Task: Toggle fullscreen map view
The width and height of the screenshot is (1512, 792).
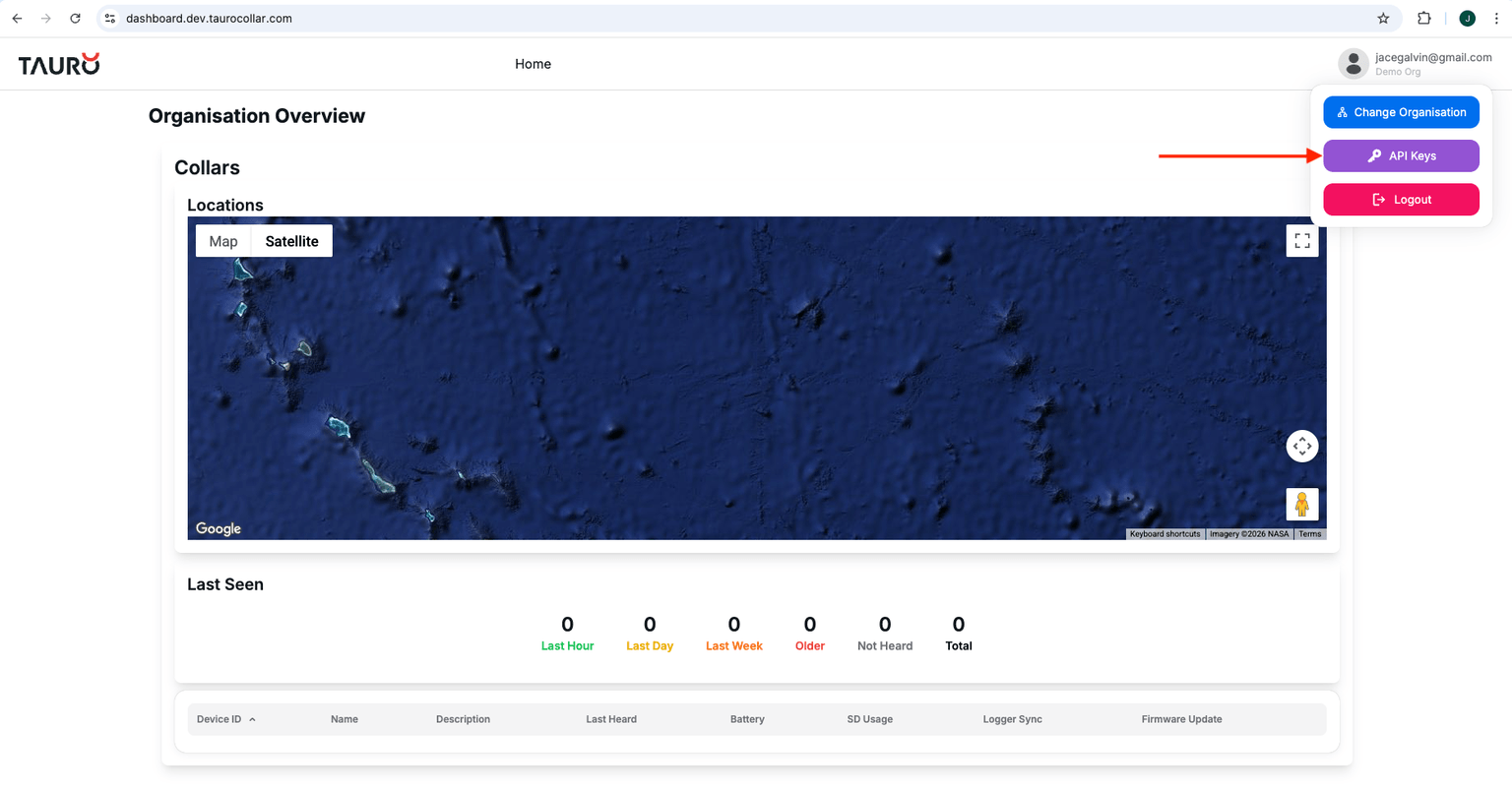Action: (x=1301, y=241)
